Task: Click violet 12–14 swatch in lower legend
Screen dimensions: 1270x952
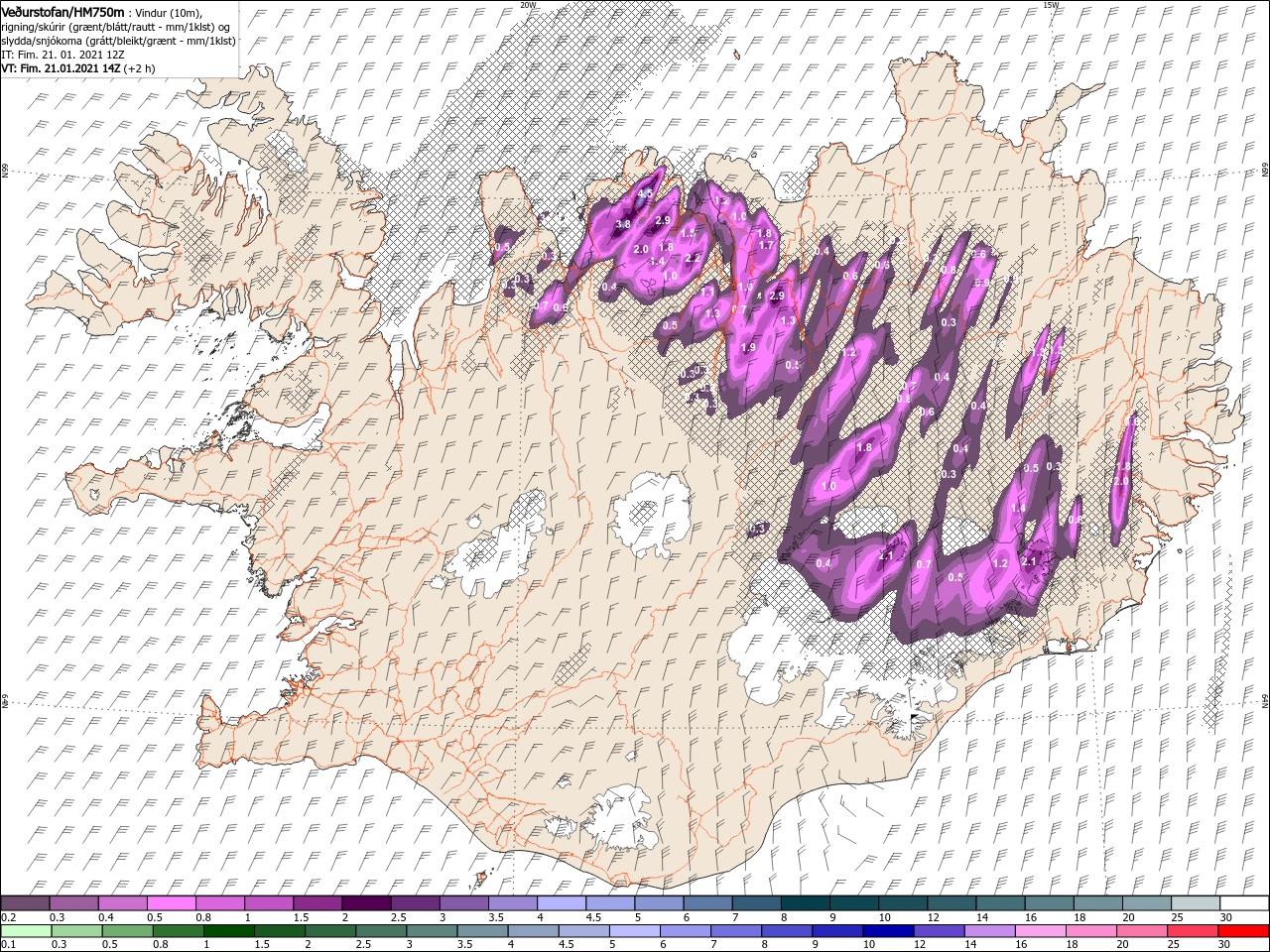Action: point(940,931)
